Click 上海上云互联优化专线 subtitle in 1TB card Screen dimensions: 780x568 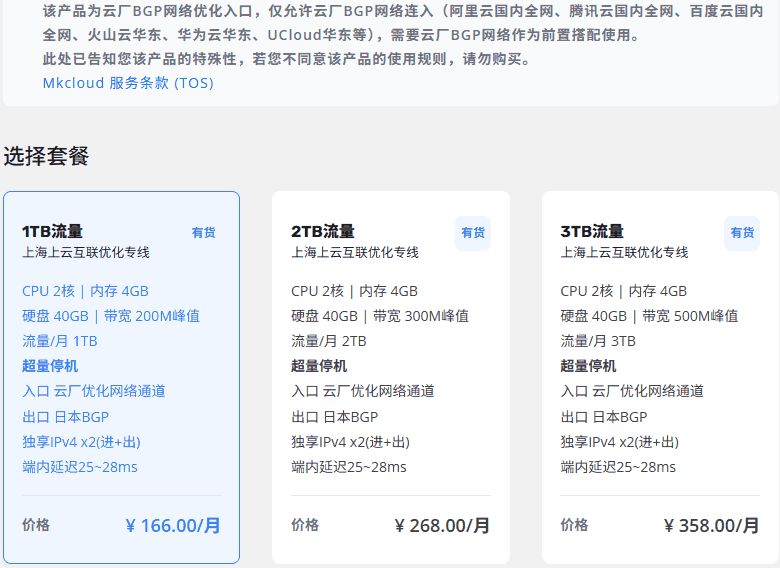pos(86,253)
